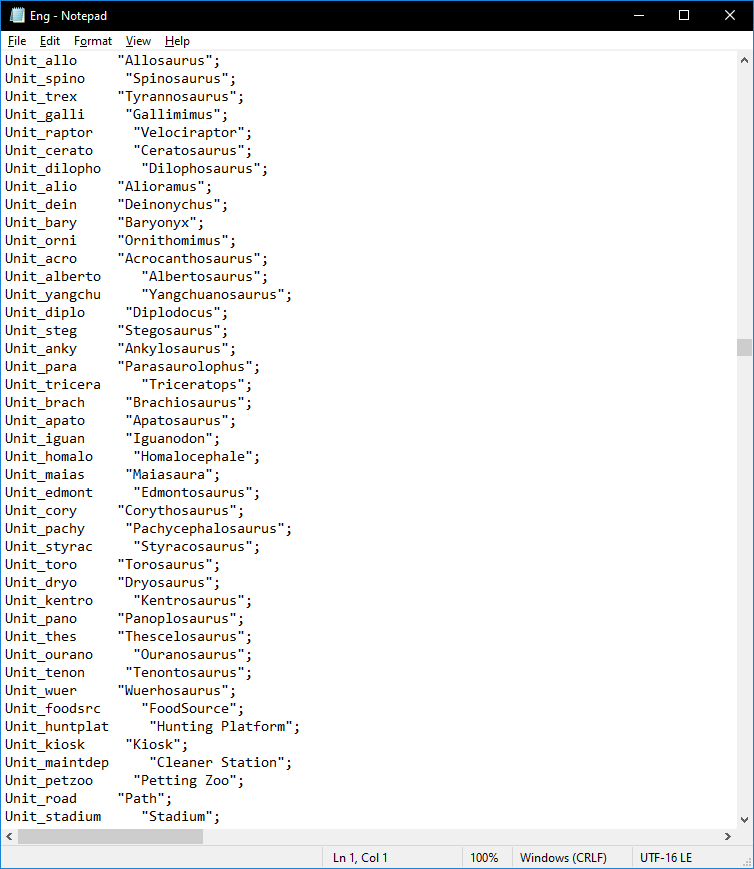Click the "Thescelosaurus" string
Viewport: 754px width, 869px height.
[185, 637]
